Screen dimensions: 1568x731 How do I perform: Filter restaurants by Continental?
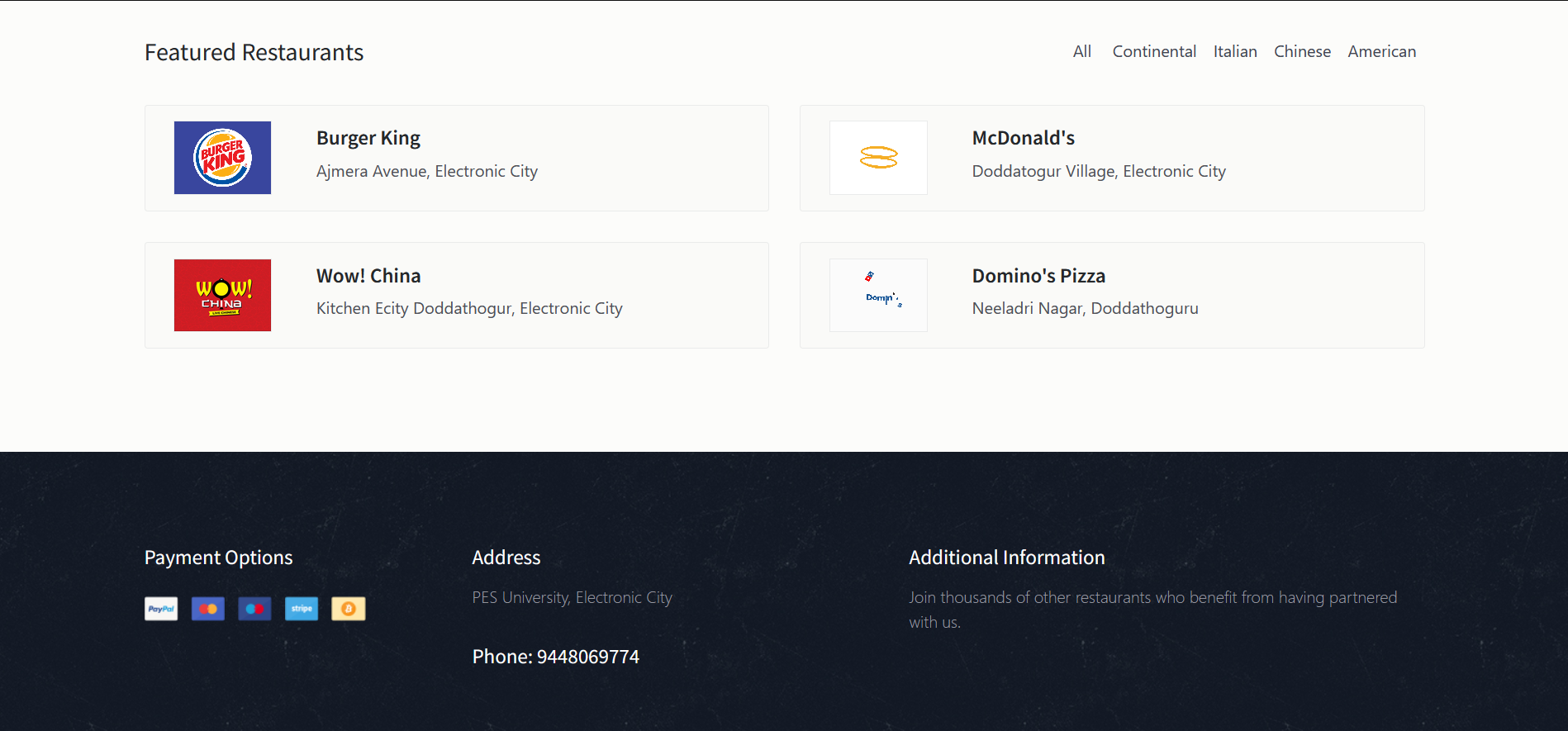1154,51
